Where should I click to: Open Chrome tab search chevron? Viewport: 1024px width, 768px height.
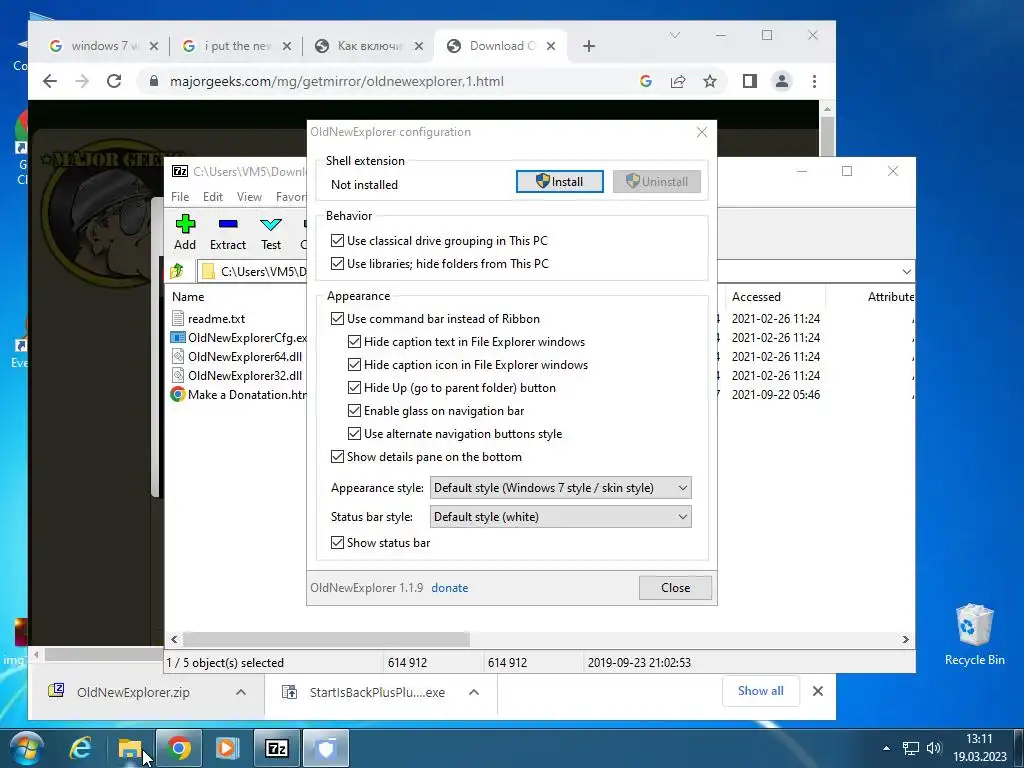675,36
